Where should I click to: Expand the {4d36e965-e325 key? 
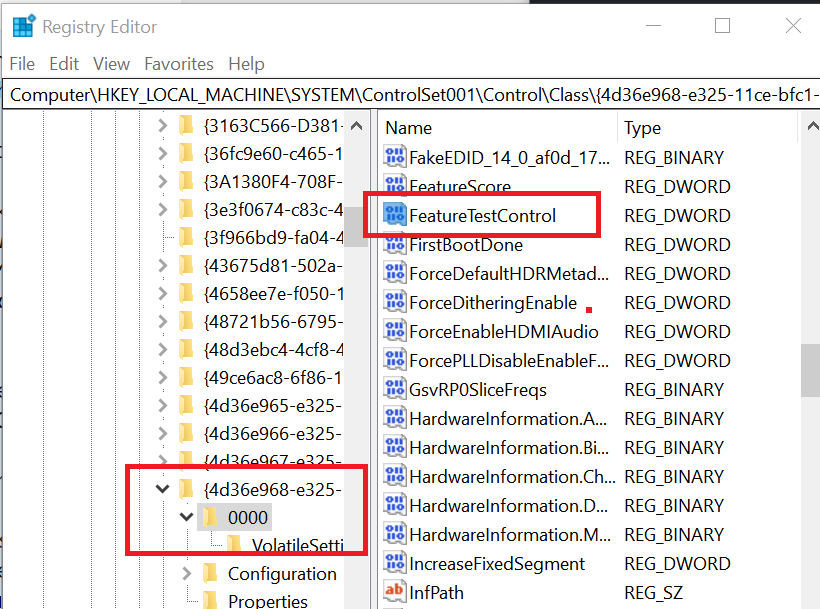(163, 405)
